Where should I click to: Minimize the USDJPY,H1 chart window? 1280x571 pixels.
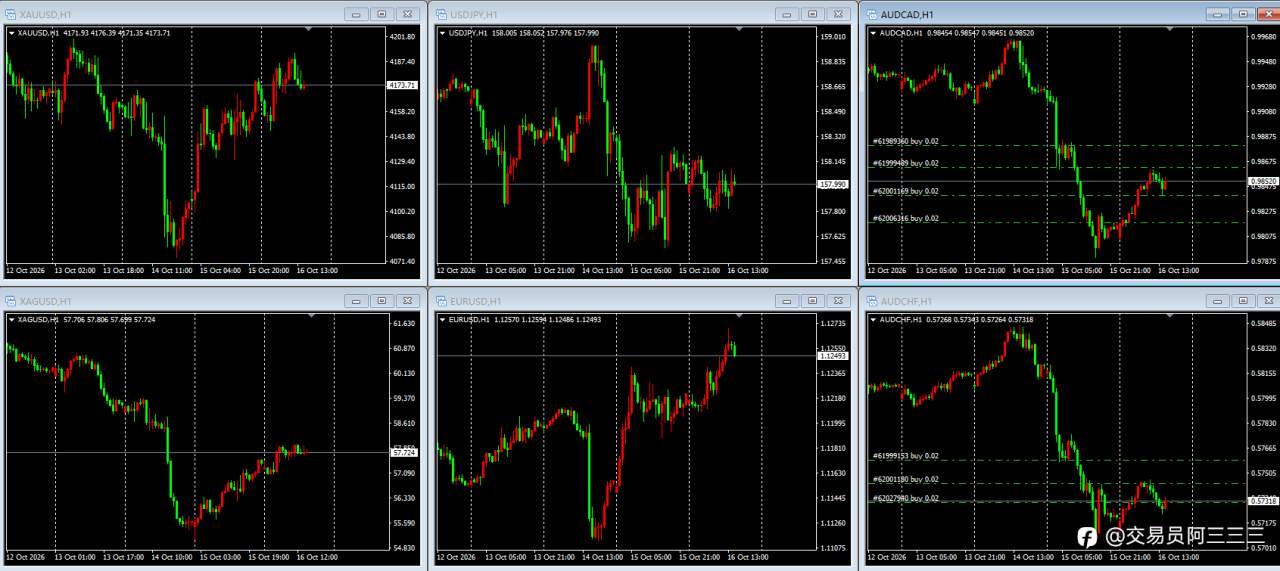(x=787, y=14)
